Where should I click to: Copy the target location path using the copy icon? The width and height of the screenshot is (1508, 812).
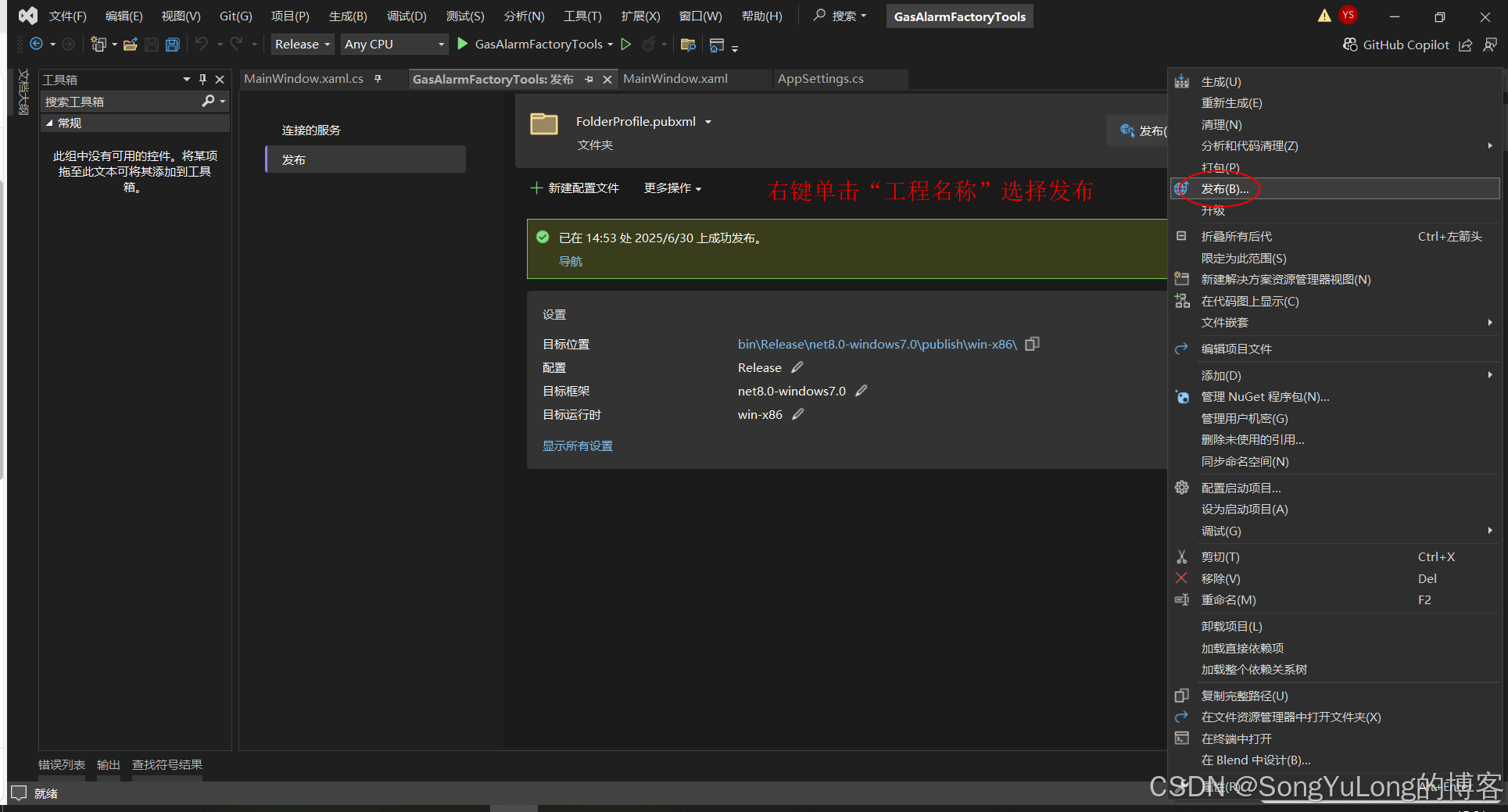click(x=1032, y=343)
